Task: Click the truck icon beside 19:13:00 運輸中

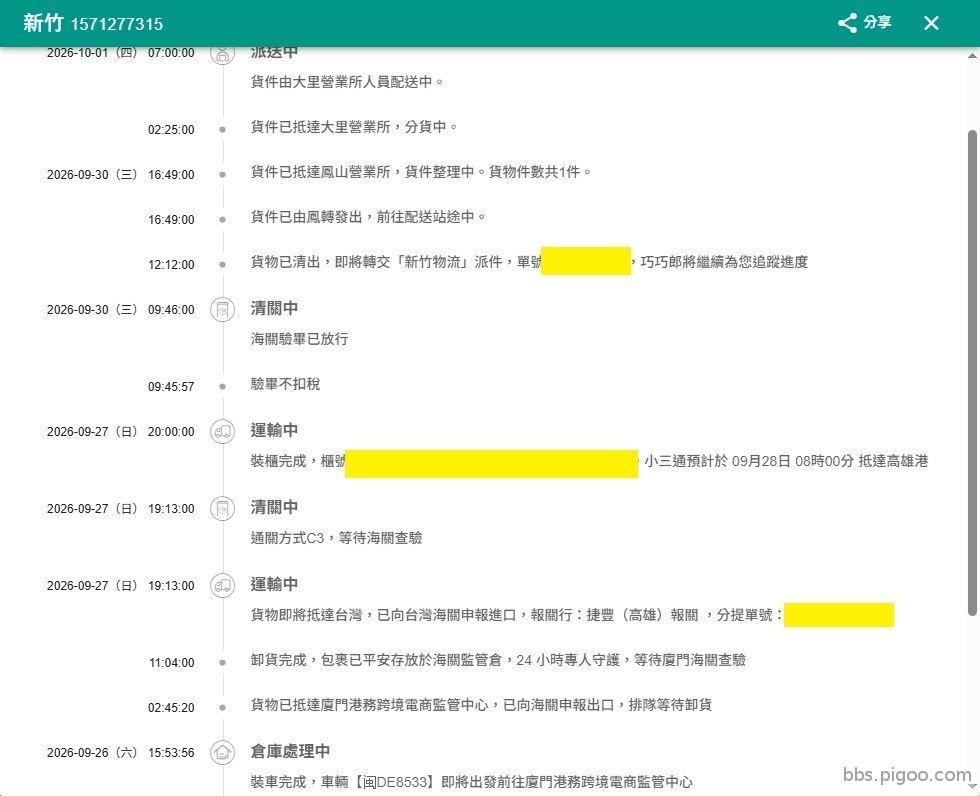Action: [222, 585]
